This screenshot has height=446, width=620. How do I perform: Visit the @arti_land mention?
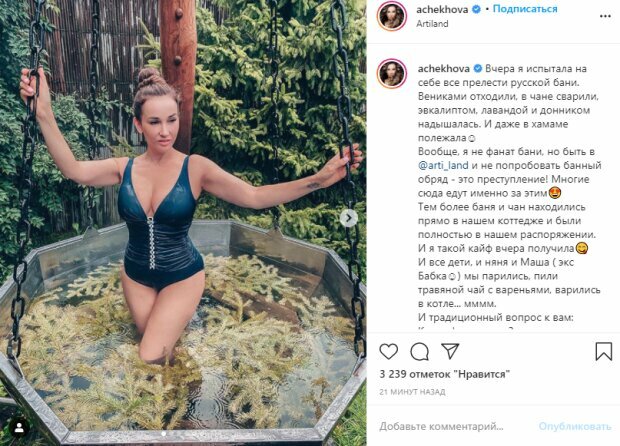click(443, 166)
